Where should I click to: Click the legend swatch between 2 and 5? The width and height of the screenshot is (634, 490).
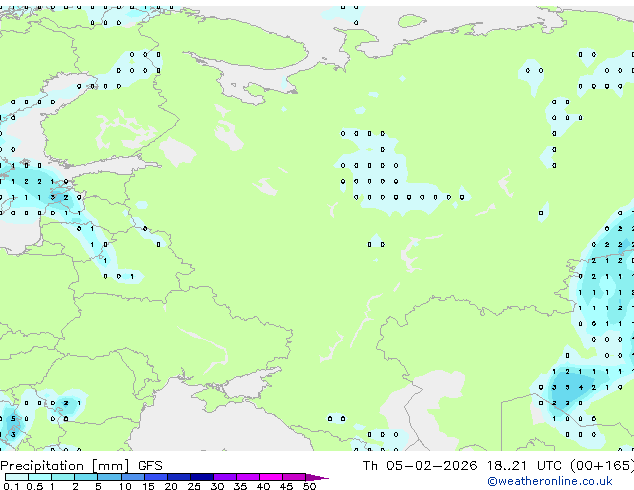pyautogui.click(x=86, y=477)
